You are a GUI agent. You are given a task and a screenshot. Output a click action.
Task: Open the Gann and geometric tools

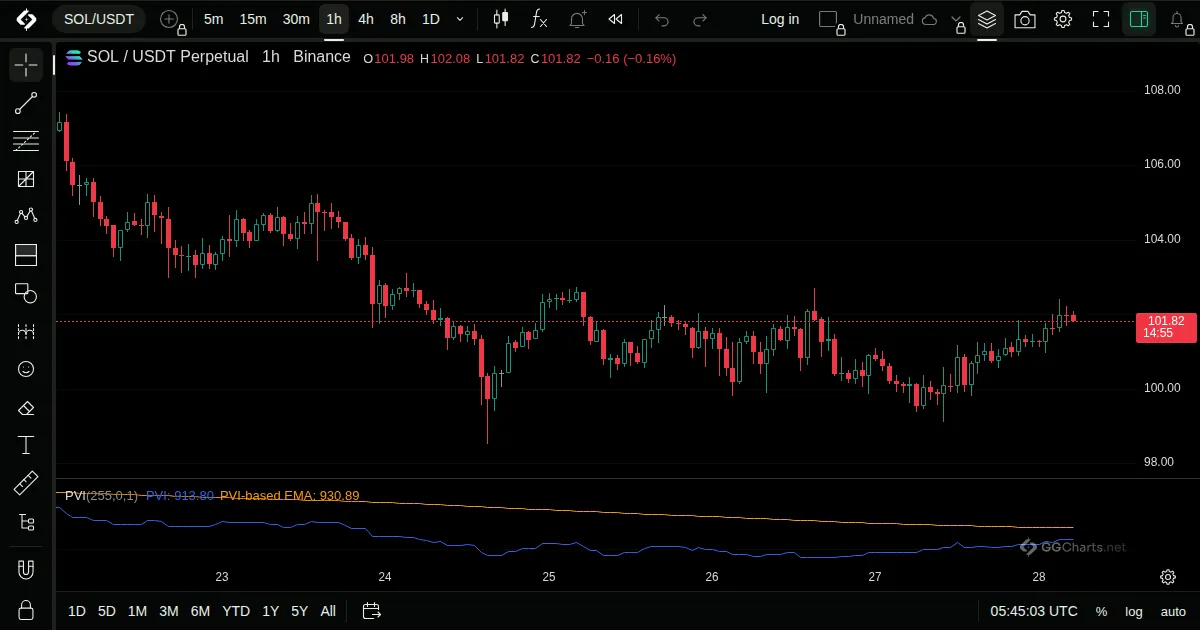click(26, 179)
